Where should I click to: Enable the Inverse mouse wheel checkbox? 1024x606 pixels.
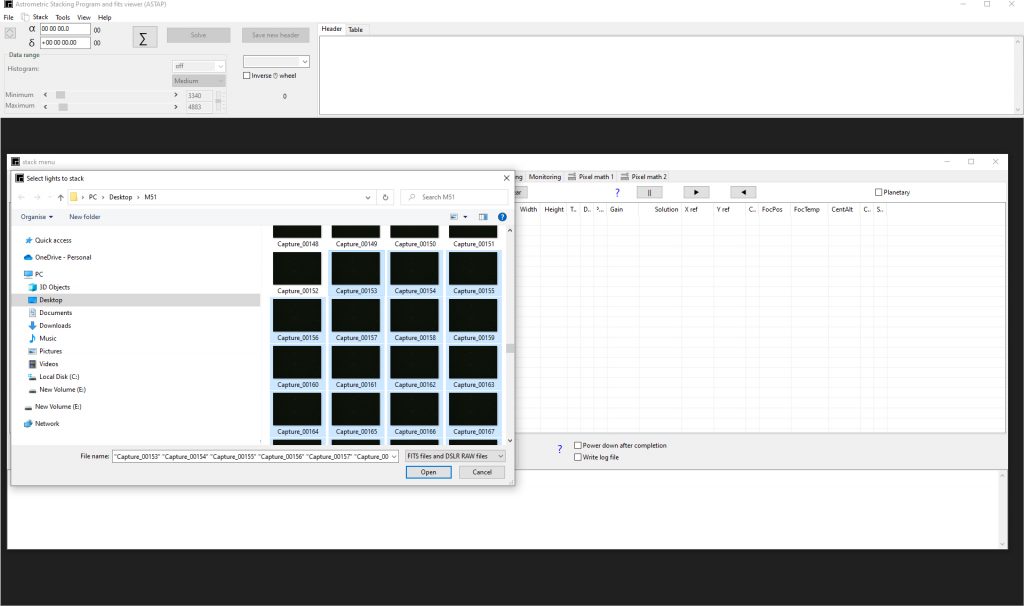tap(246, 76)
